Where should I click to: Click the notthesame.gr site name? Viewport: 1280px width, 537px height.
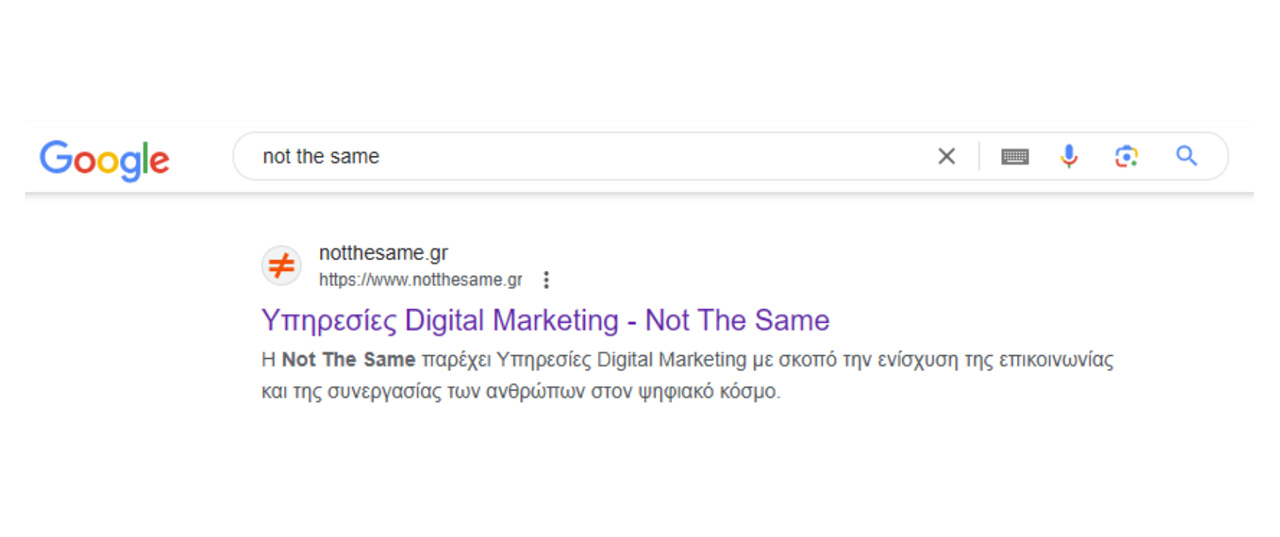pos(384,253)
